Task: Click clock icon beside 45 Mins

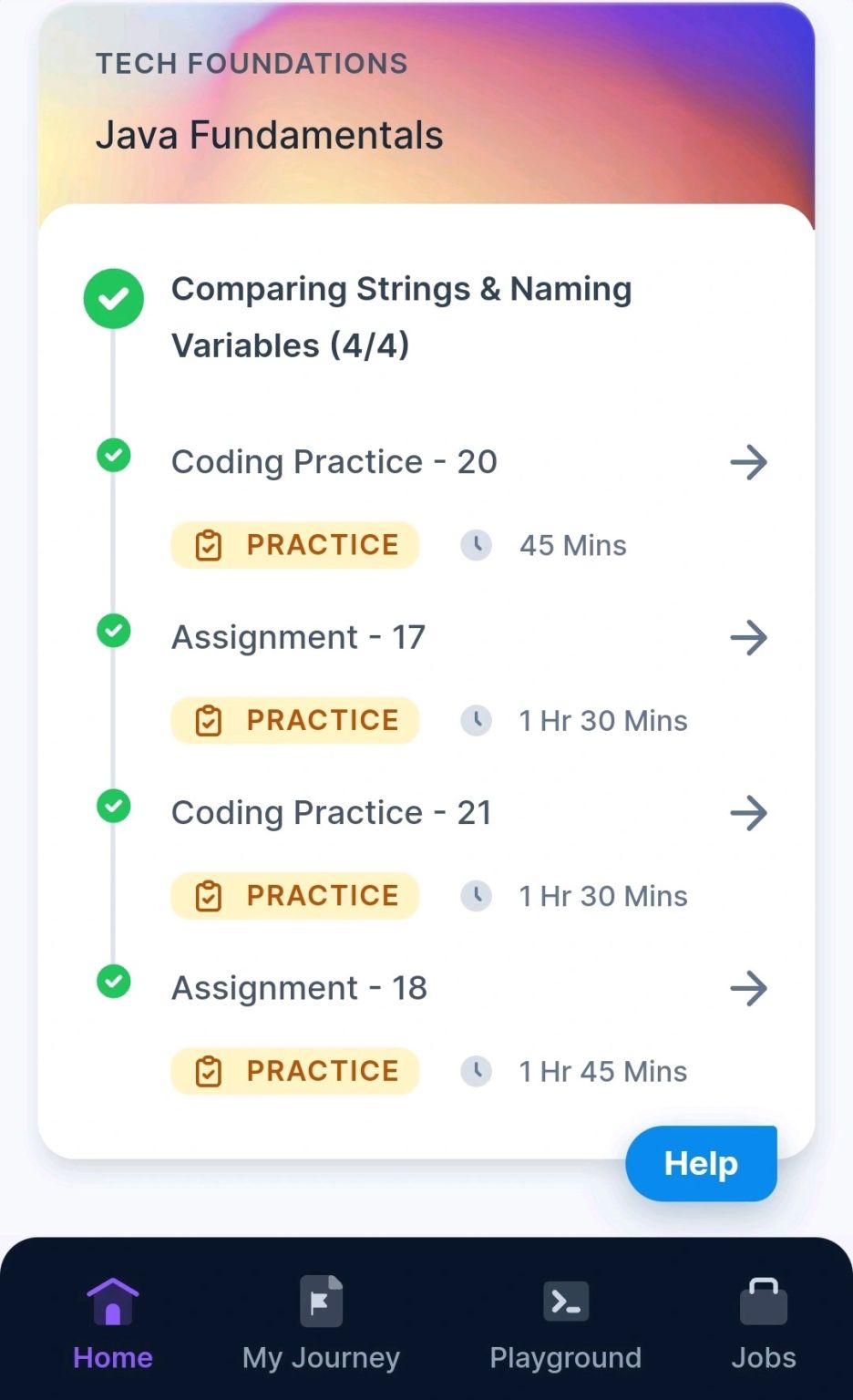Action: [476, 545]
